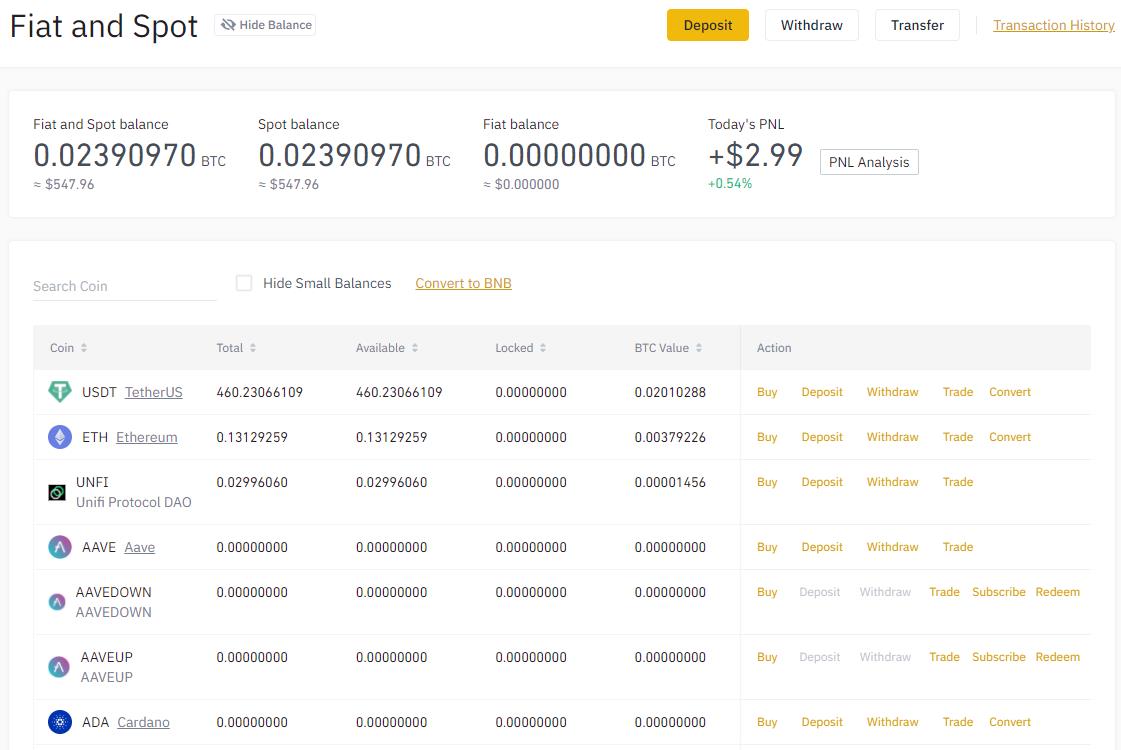Click Withdraw in AAVE Aave row
This screenshot has height=750, width=1121.
click(892, 547)
